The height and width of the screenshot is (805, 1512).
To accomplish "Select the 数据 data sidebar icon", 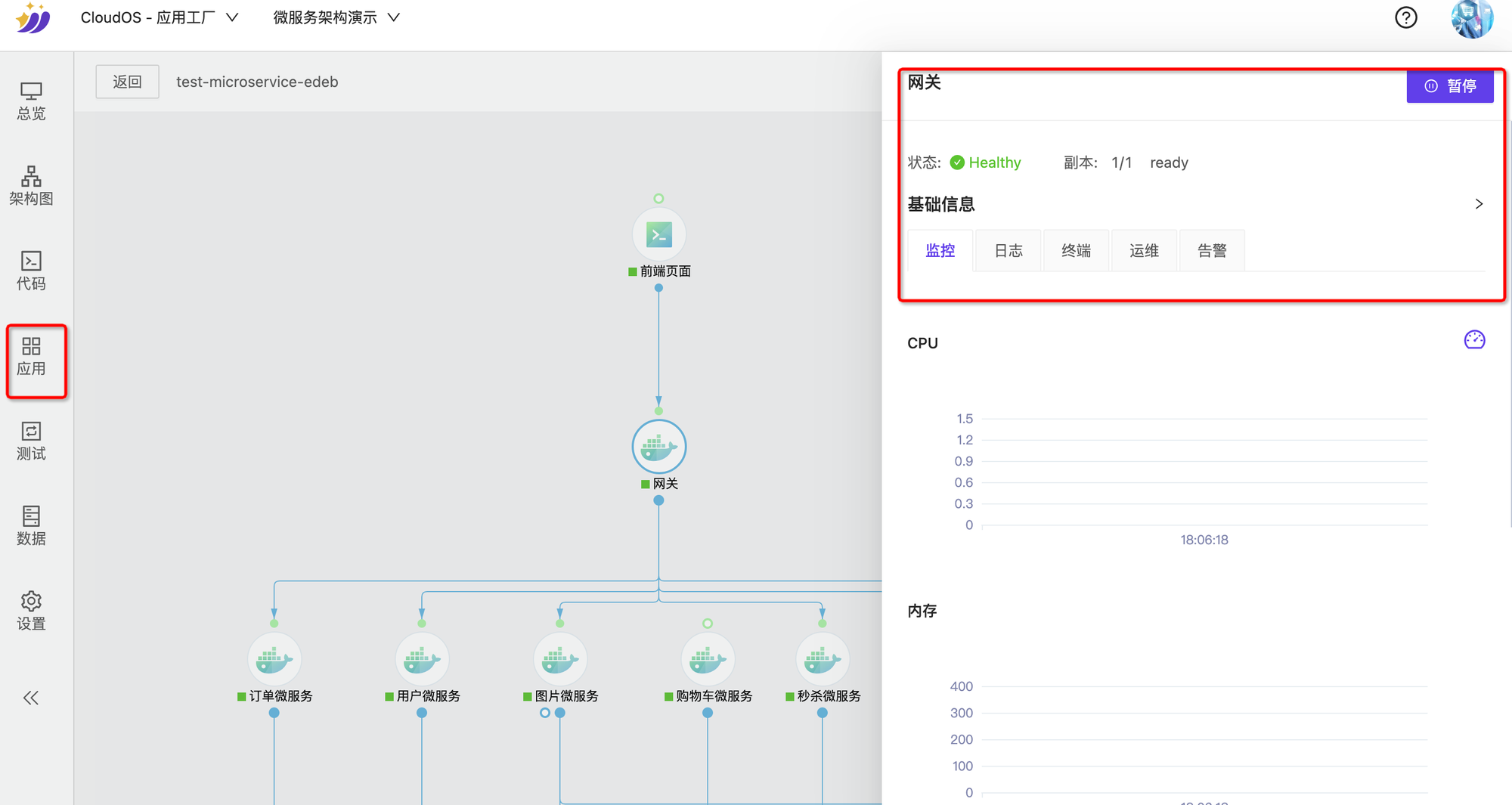I will coord(30,525).
